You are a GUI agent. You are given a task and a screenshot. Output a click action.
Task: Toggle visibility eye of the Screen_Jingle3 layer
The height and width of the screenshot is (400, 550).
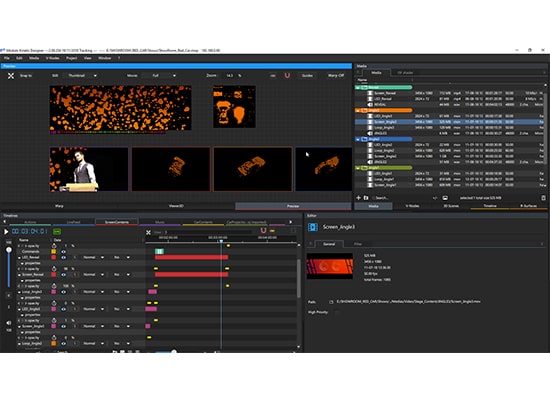(x=63, y=326)
